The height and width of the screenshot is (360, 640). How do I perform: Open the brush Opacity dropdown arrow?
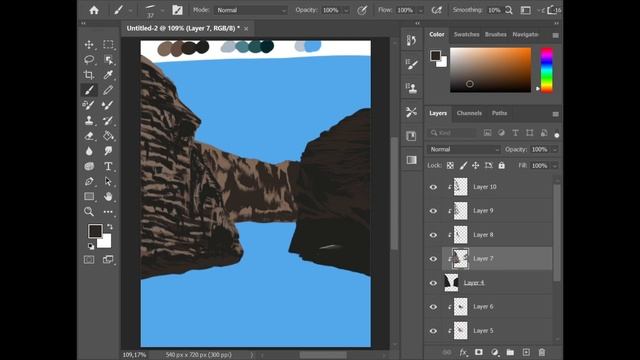346,11
